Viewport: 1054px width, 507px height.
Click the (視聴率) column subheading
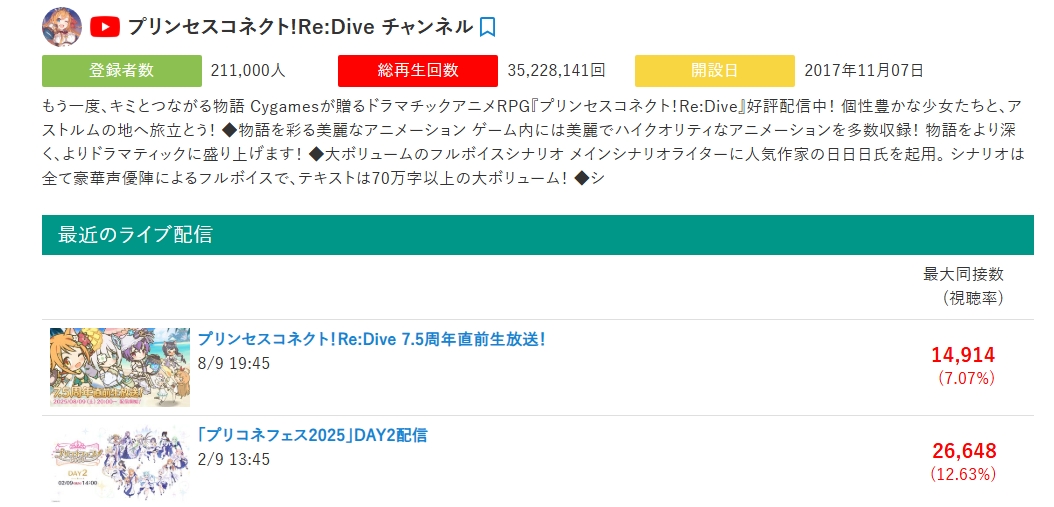pyautogui.click(x=973, y=298)
